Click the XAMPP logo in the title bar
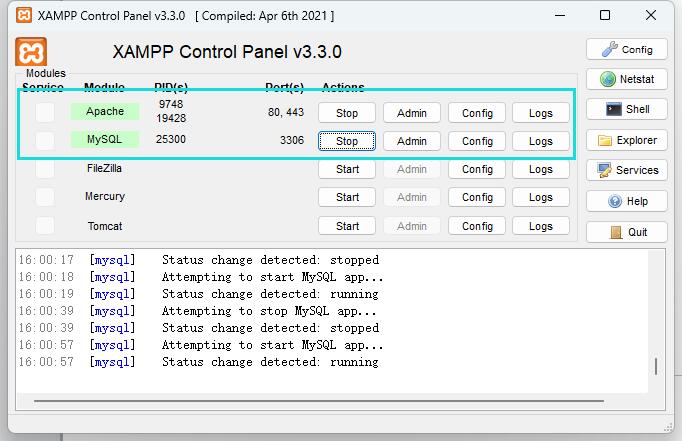The height and width of the screenshot is (441, 682). (x=24, y=15)
